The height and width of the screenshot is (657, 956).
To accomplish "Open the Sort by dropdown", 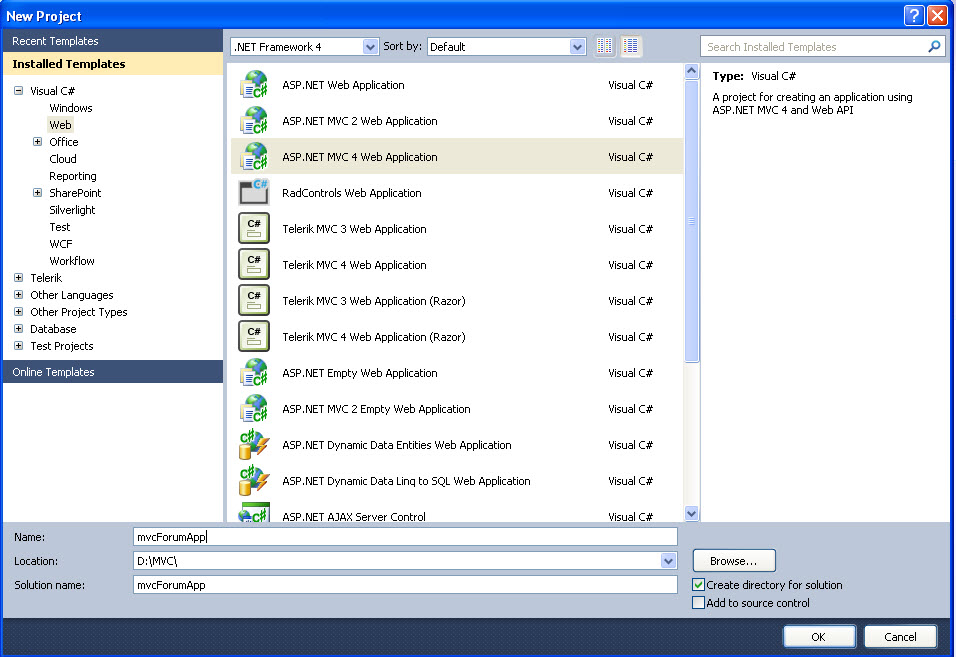I will pyautogui.click(x=577, y=46).
